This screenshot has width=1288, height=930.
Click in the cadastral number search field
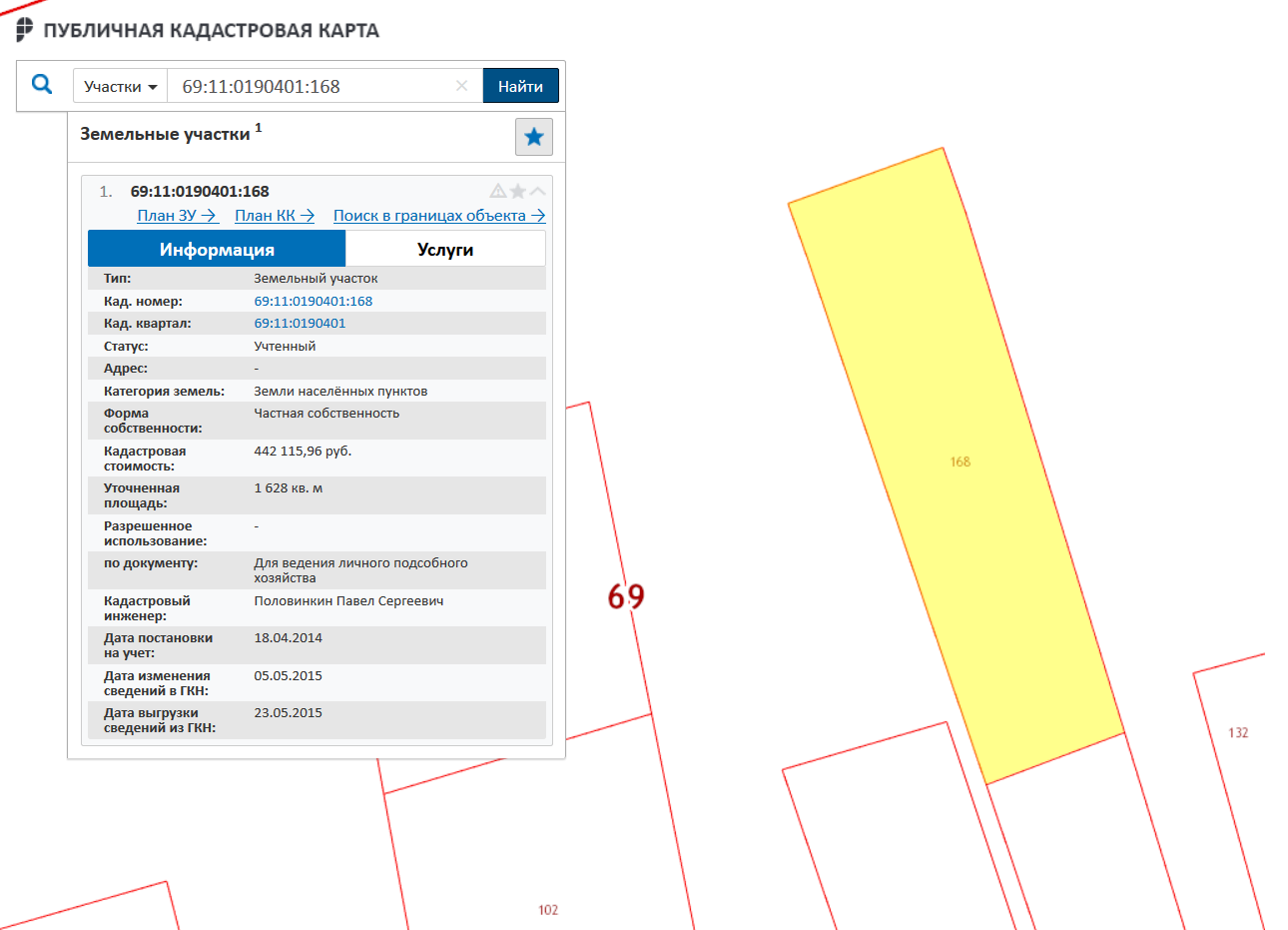(x=310, y=86)
